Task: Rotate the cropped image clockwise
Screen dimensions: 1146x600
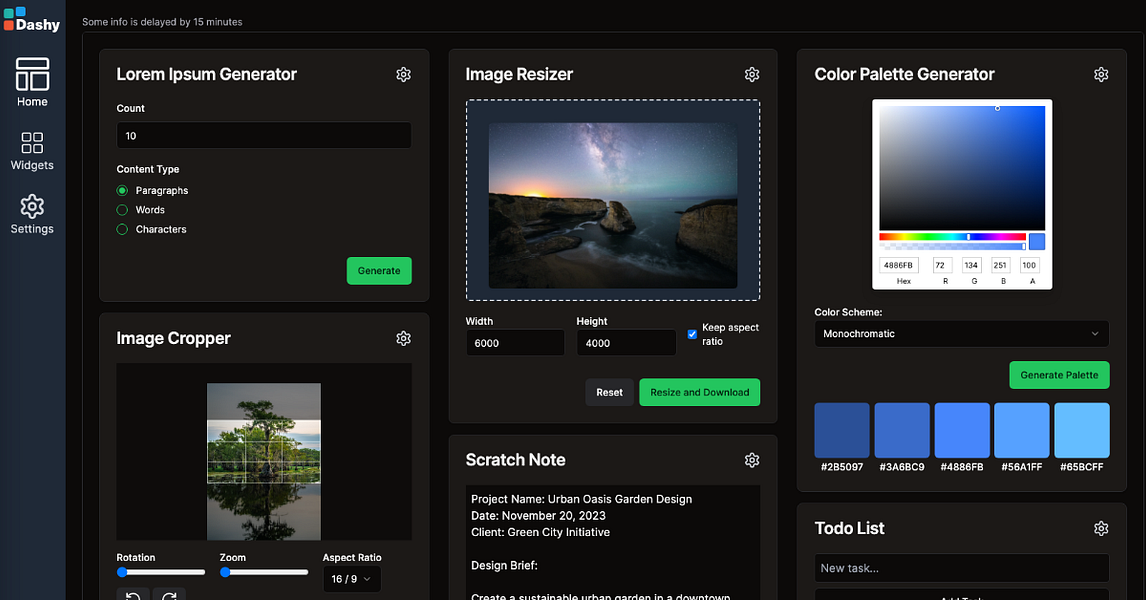Action: pyautogui.click(x=170, y=595)
